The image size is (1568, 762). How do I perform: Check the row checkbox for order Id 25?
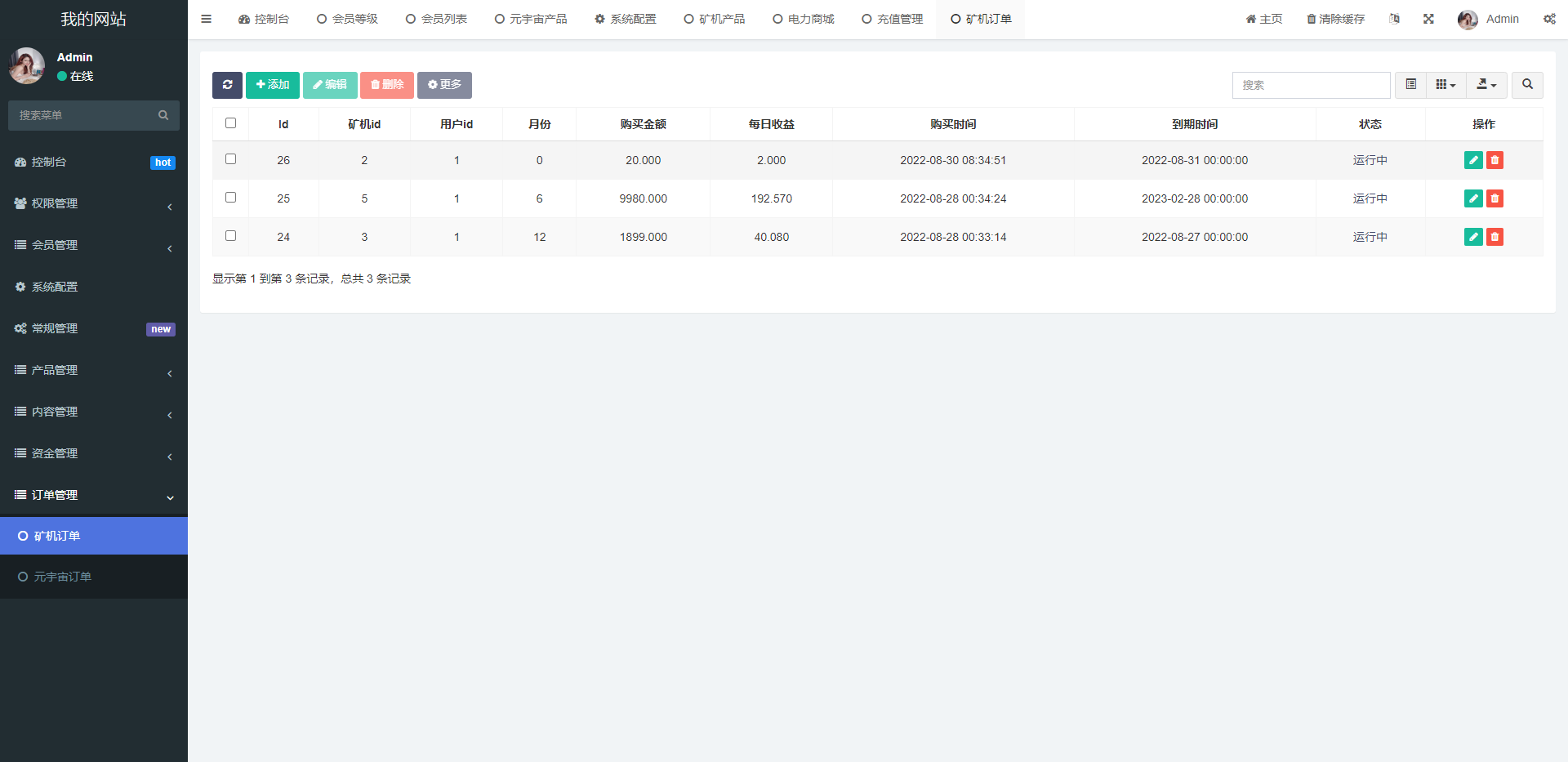click(x=230, y=198)
